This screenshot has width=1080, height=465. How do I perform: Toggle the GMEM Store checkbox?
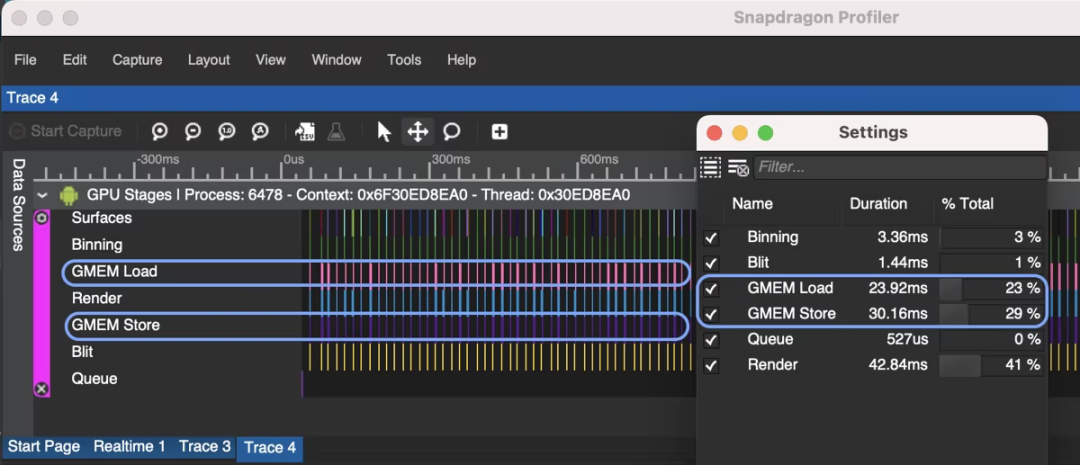click(711, 315)
